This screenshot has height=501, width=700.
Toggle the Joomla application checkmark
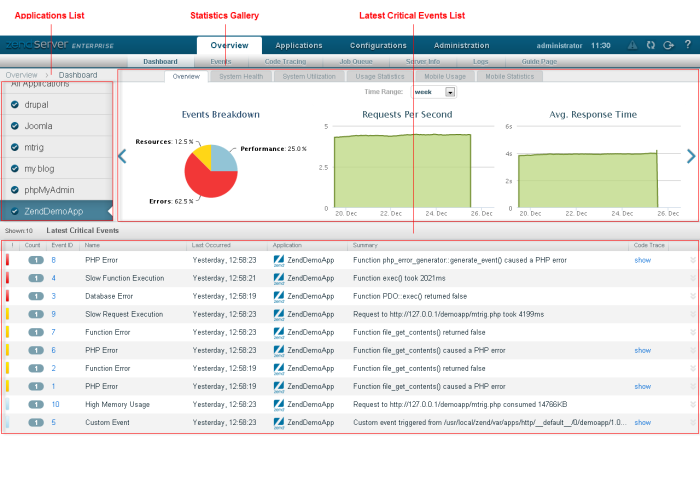(15, 126)
